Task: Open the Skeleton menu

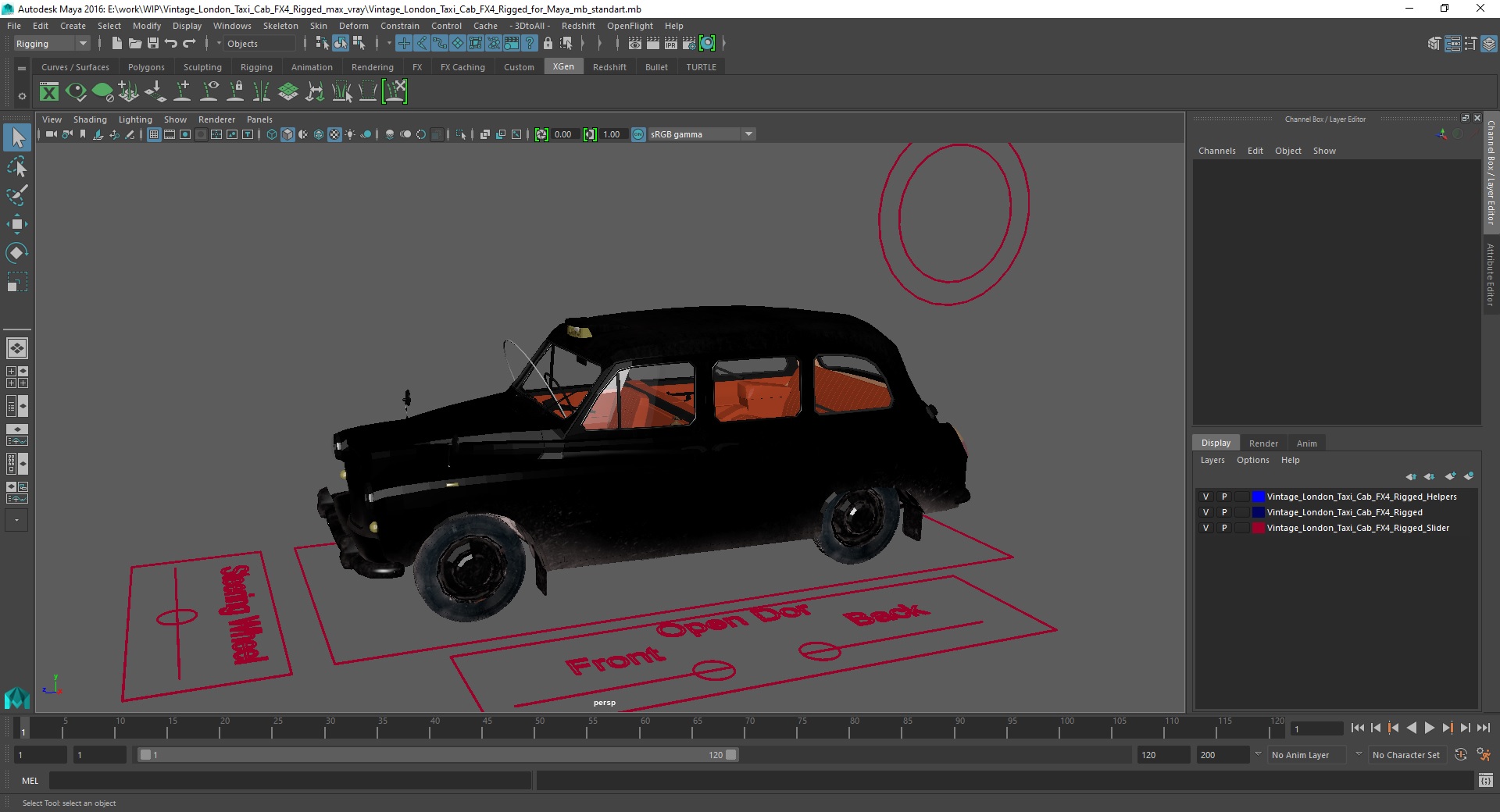Action: click(280, 26)
